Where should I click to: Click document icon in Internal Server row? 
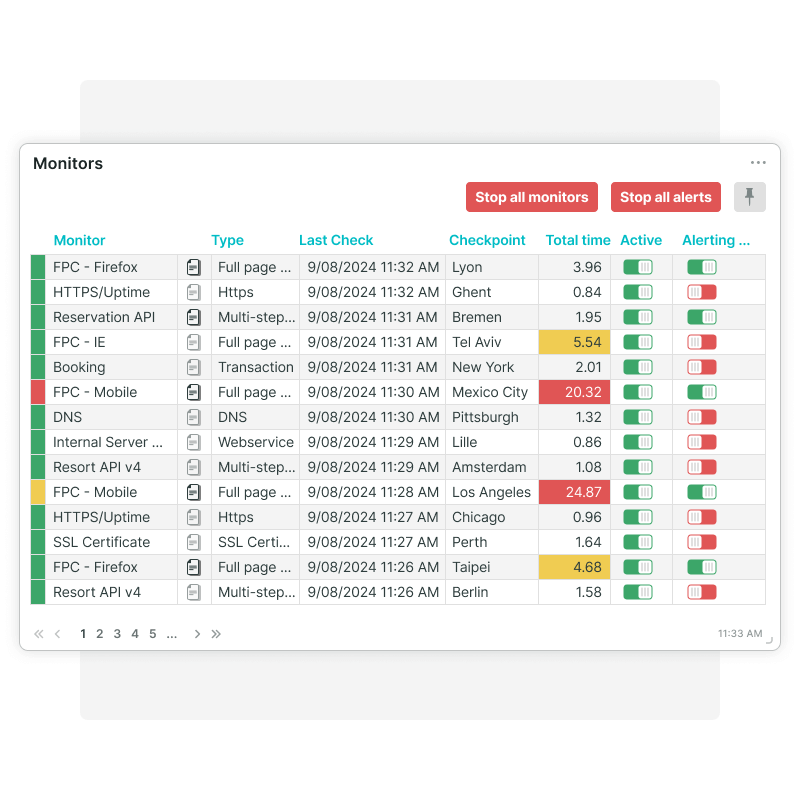(x=194, y=442)
